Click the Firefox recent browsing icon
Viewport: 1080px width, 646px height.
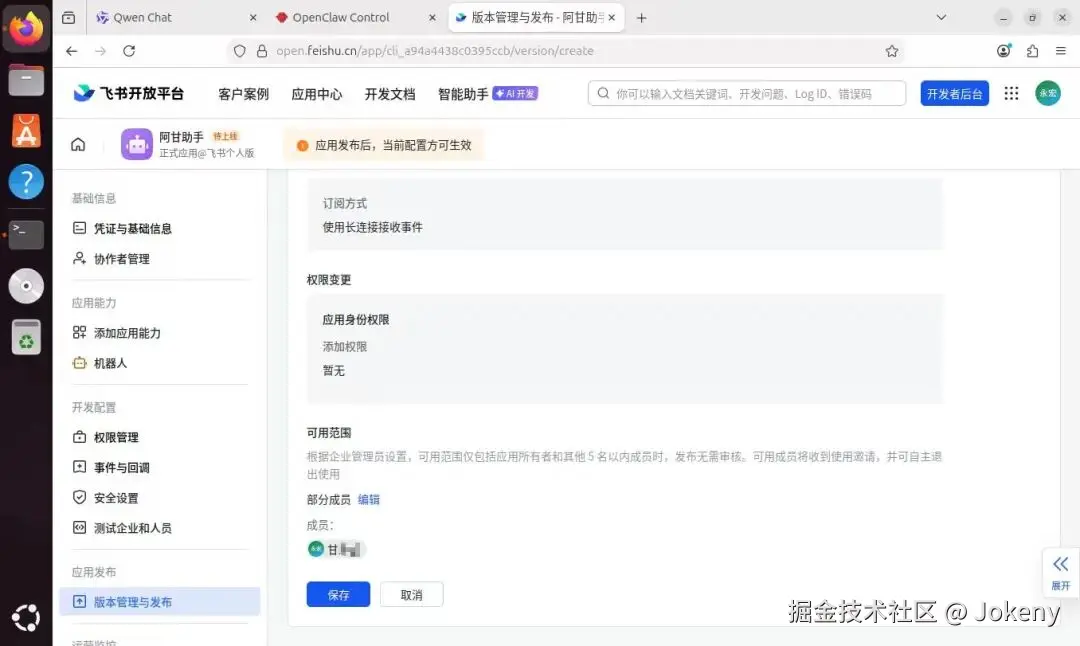pyautogui.click(x=68, y=17)
